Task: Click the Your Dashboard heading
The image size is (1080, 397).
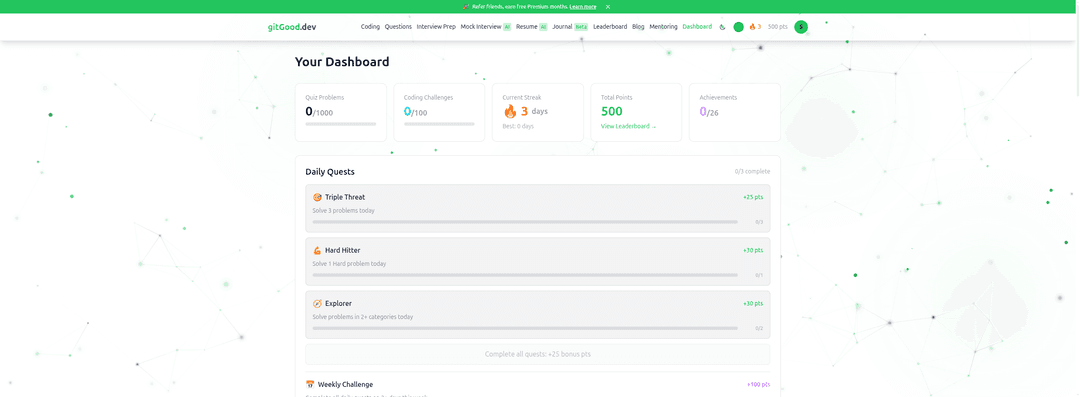Action: [x=342, y=62]
